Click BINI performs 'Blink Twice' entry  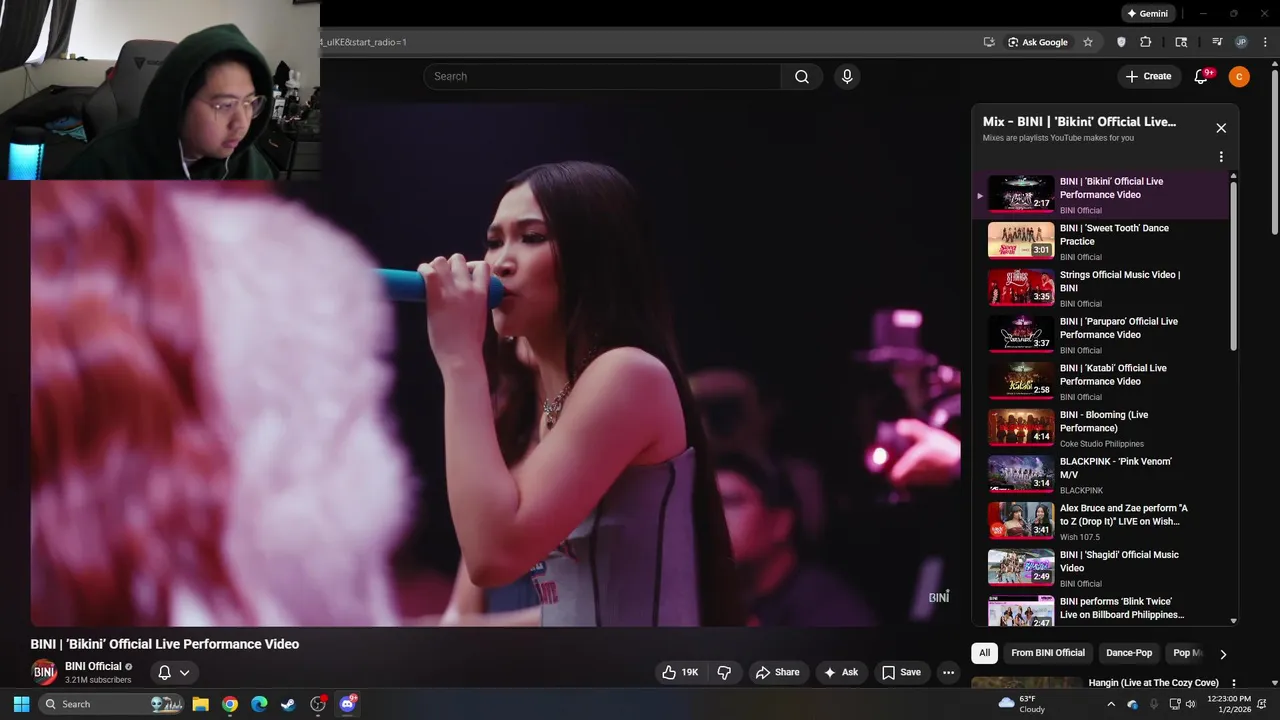pyautogui.click(x=1100, y=612)
